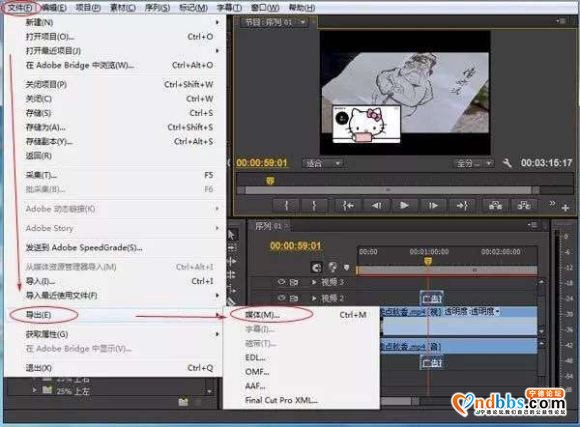Select the Track Select tool
The image size is (580, 427).
pyautogui.click(x=232, y=247)
